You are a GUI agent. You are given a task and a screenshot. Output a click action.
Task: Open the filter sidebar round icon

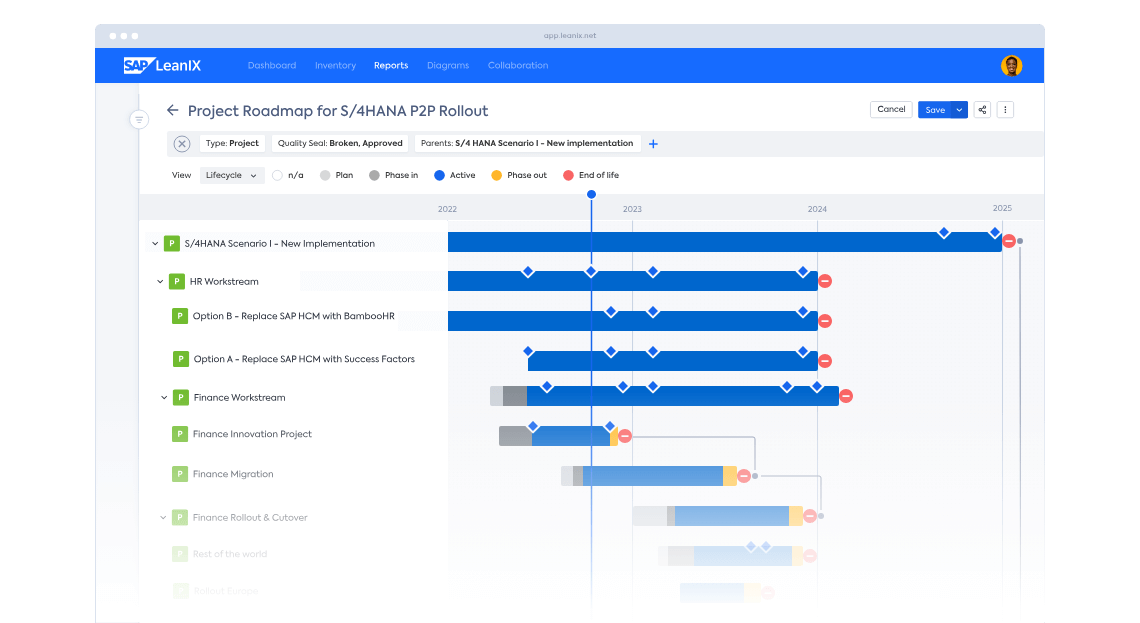[x=139, y=120]
